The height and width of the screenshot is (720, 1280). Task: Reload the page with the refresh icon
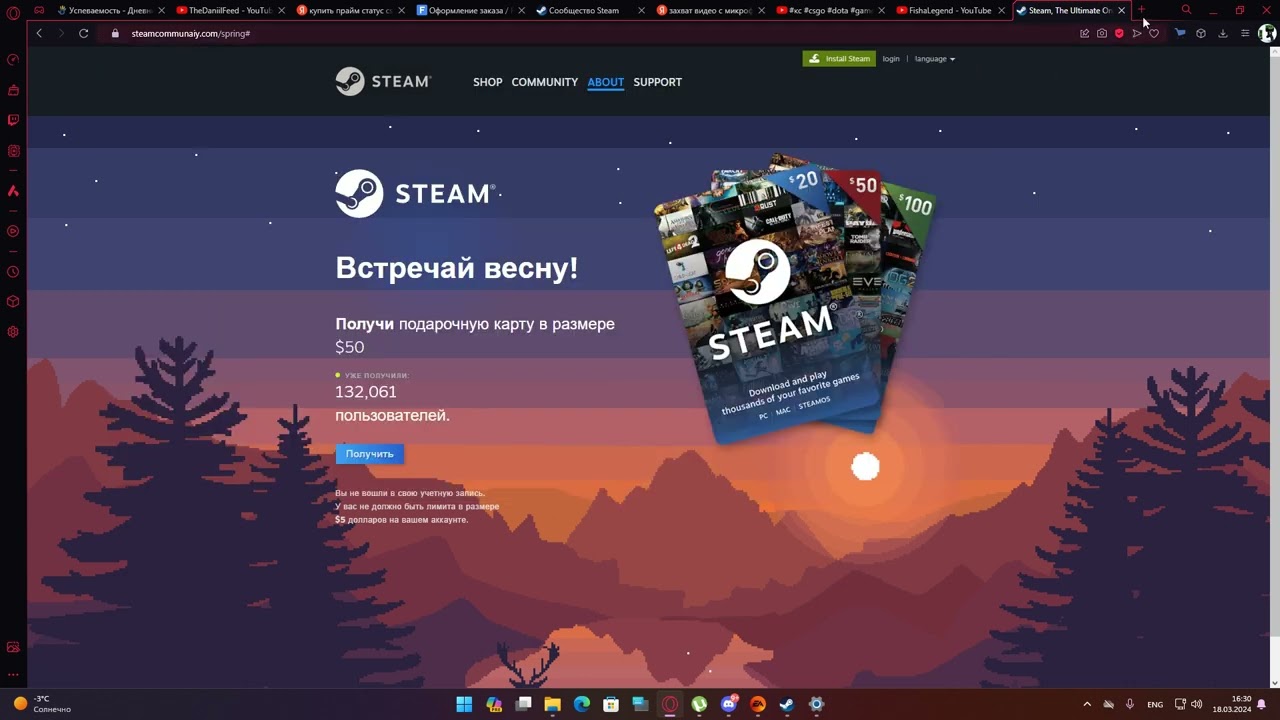(x=84, y=33)
